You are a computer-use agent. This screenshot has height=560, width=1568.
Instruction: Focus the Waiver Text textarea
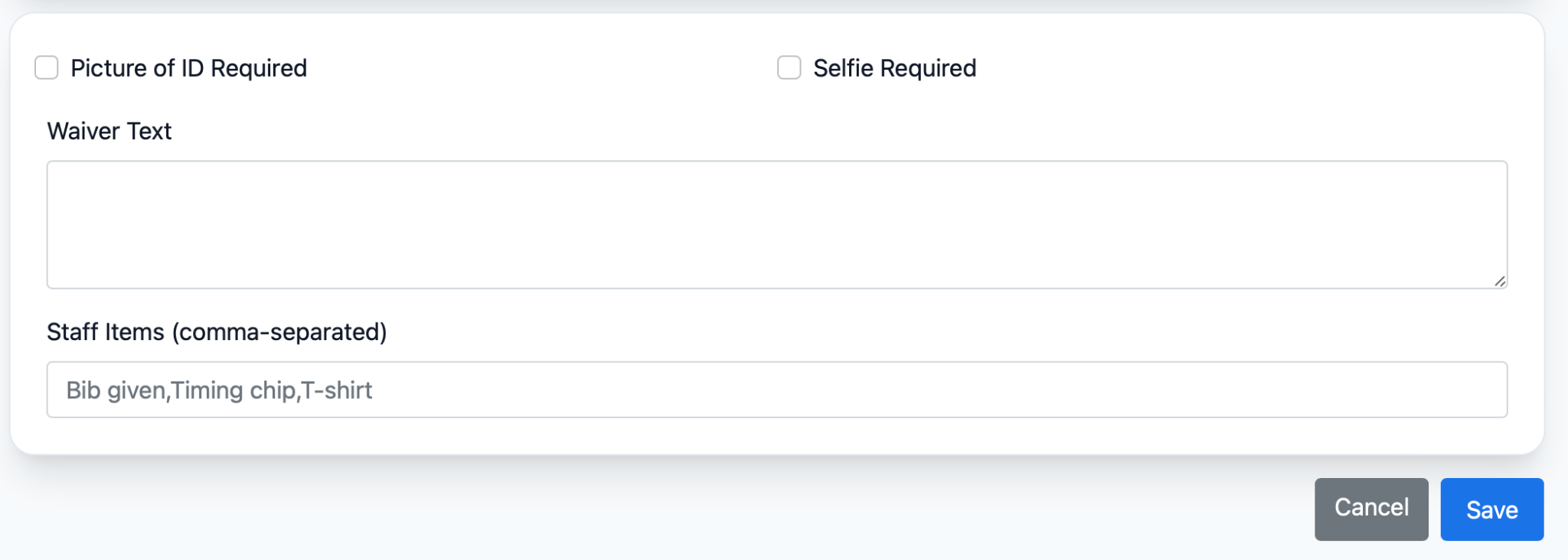click(776, 224)
